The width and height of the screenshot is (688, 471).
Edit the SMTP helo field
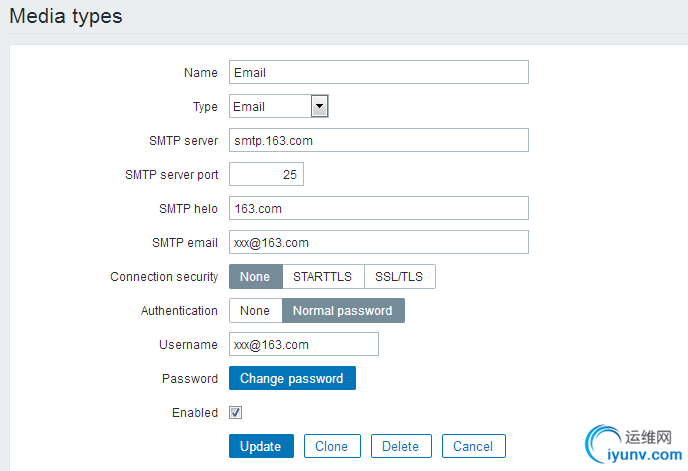tap(378, 208)
